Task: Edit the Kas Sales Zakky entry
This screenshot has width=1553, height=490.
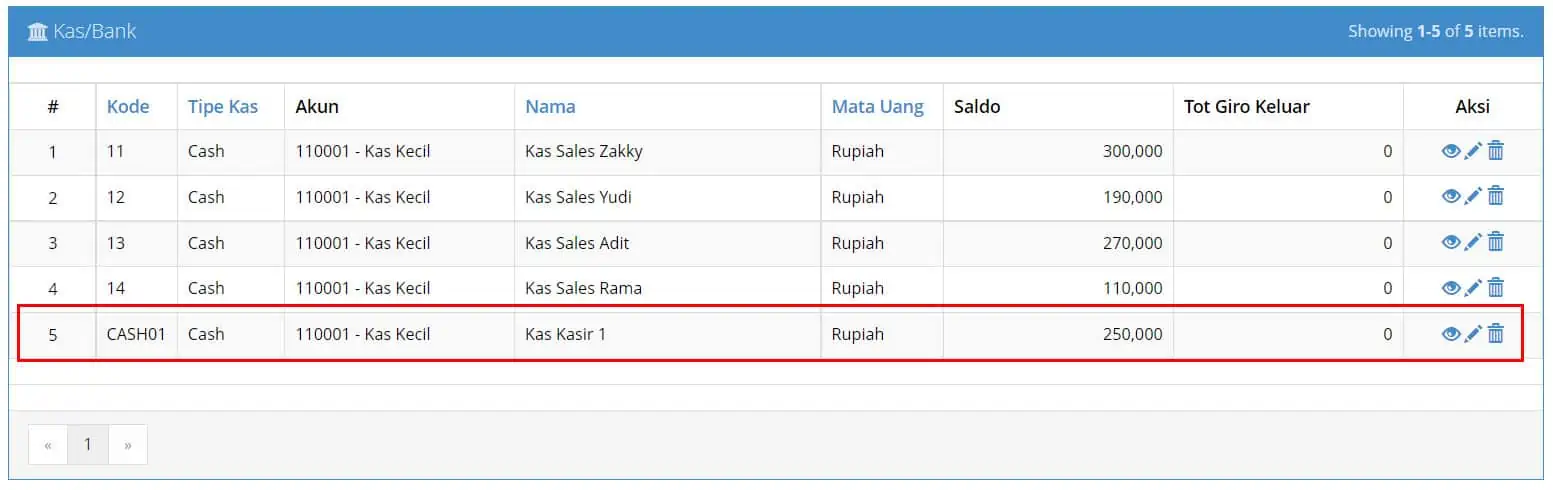Action: 1473,151
